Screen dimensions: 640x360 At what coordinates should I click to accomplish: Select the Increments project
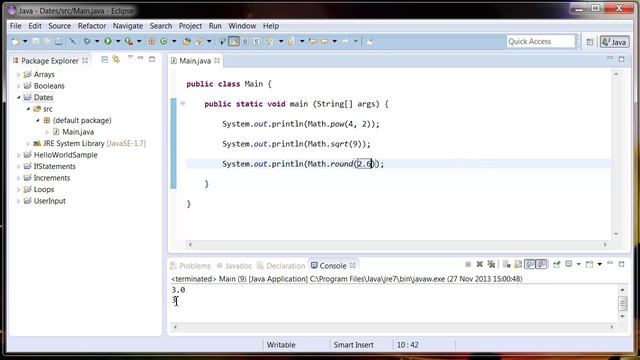coord(51,178)
